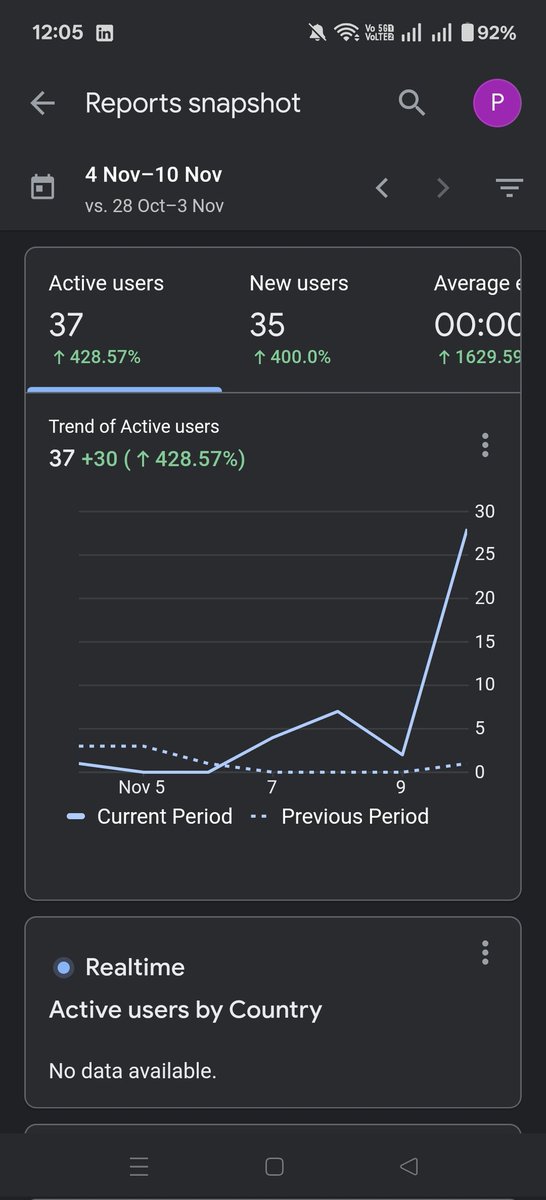Select the Active users metric tab

click(x=124, y=319)
